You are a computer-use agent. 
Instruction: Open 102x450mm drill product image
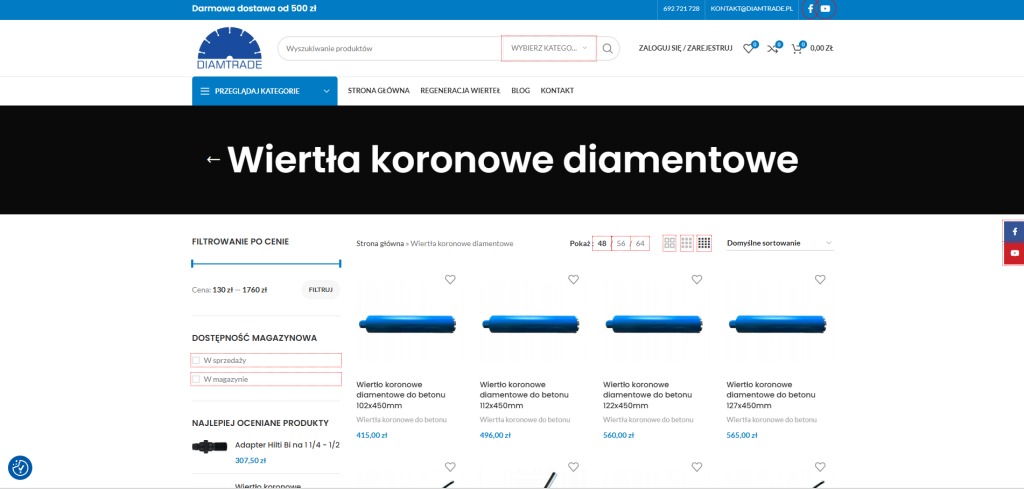tap(407, 323)
